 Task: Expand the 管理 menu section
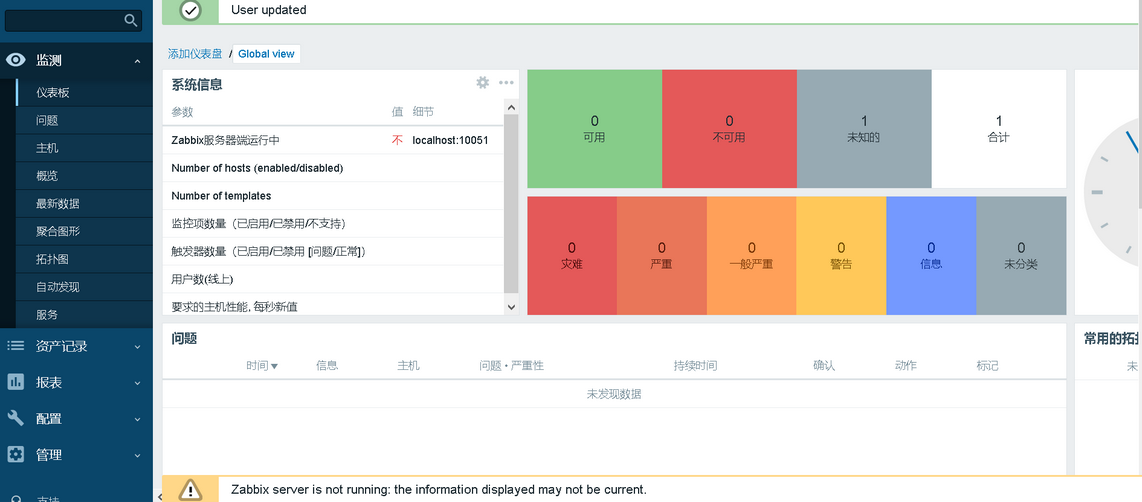pyautogui.click(x=137, y=455)
